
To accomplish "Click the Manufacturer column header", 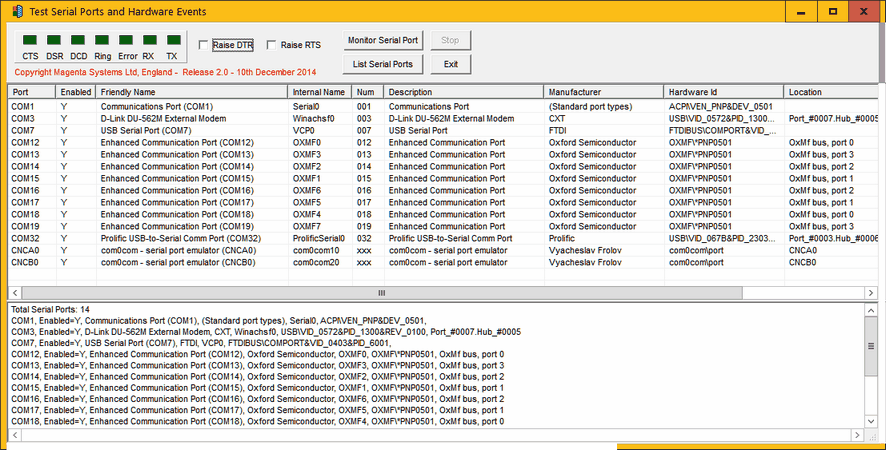I will 603,92.
